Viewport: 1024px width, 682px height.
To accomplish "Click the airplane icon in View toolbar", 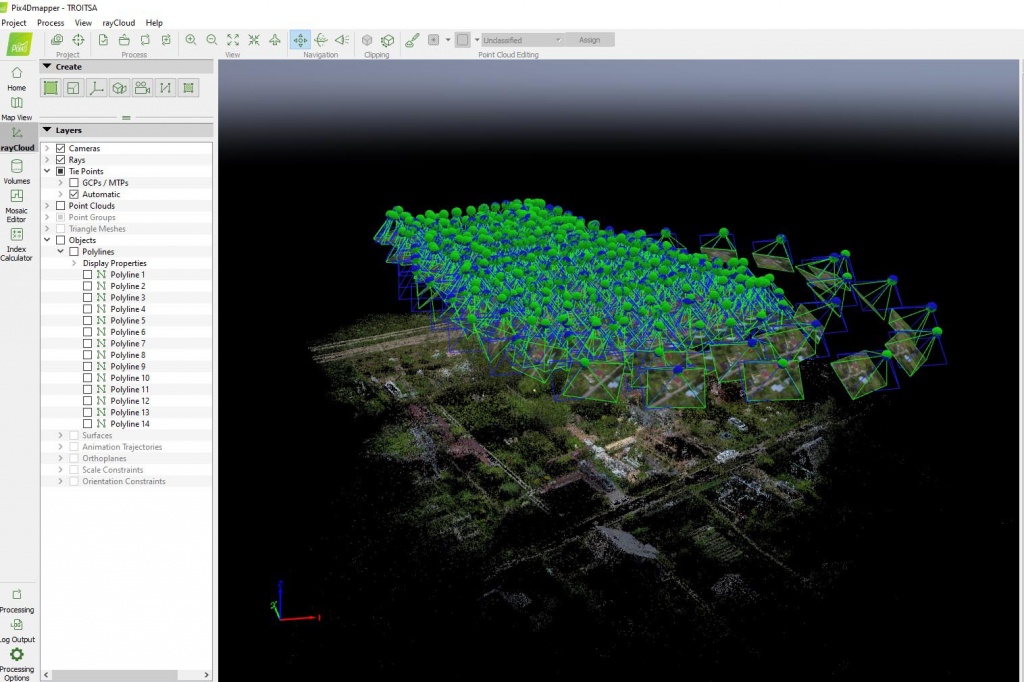I will pos(275,40).
